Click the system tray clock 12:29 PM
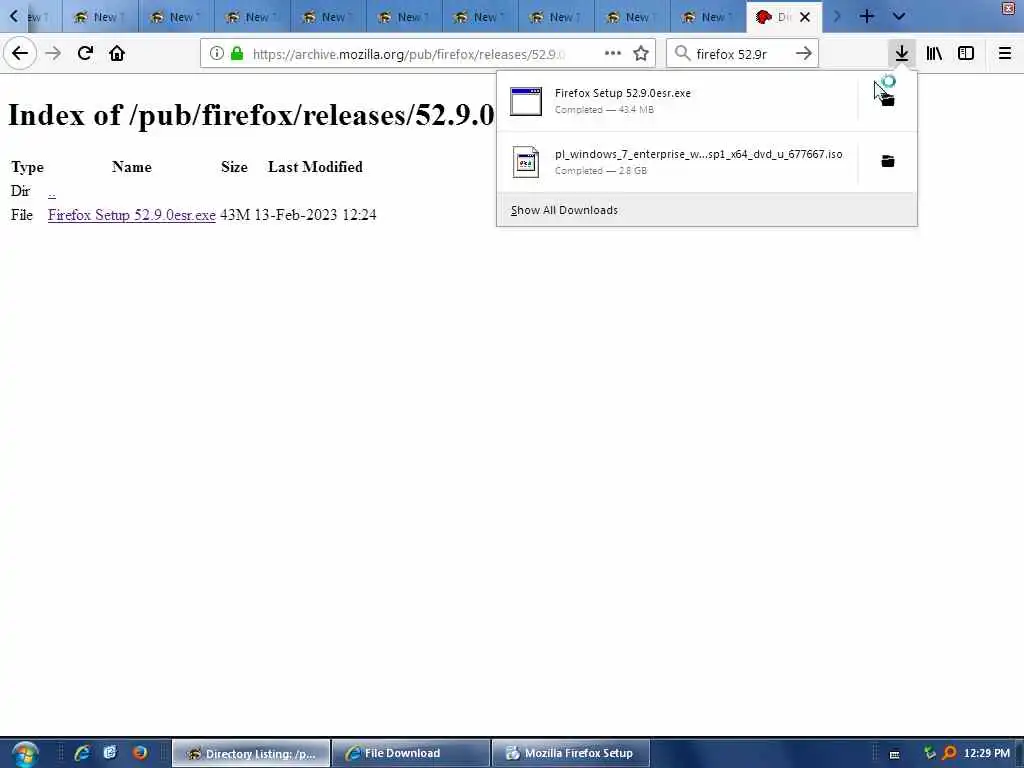 tap(987, 754)
